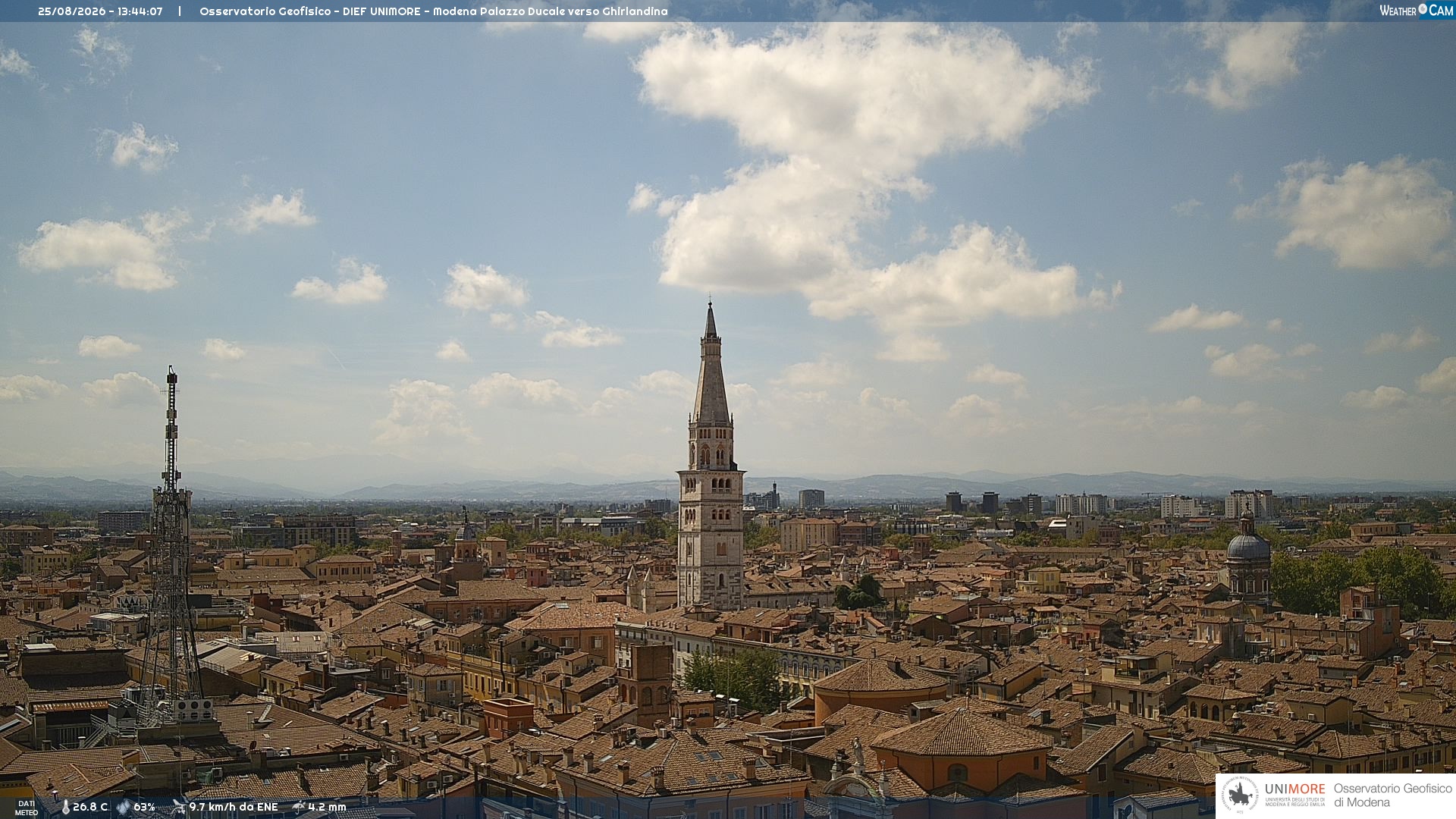Click the humidity water drops icon
1456x819 pixels.
coord(123,807)
